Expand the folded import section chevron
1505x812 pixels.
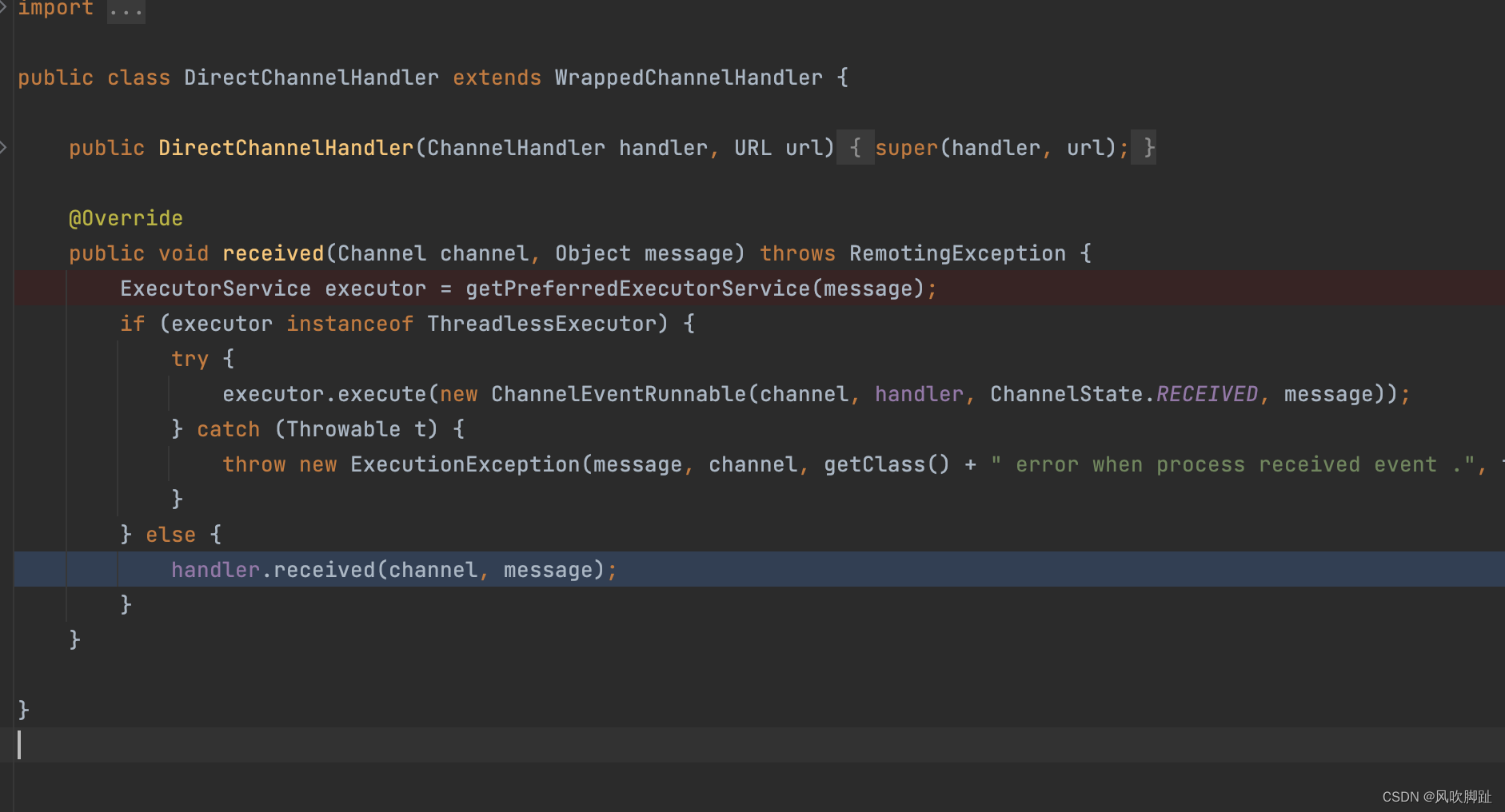pos(4,7)
